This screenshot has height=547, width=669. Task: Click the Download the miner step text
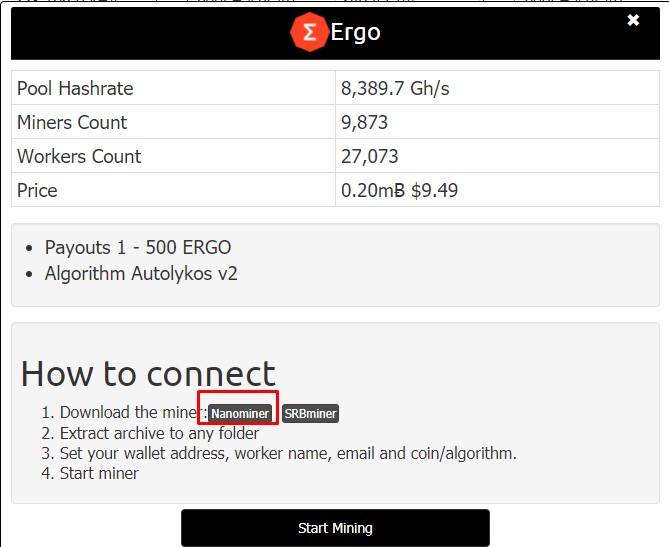click(133, 413)
